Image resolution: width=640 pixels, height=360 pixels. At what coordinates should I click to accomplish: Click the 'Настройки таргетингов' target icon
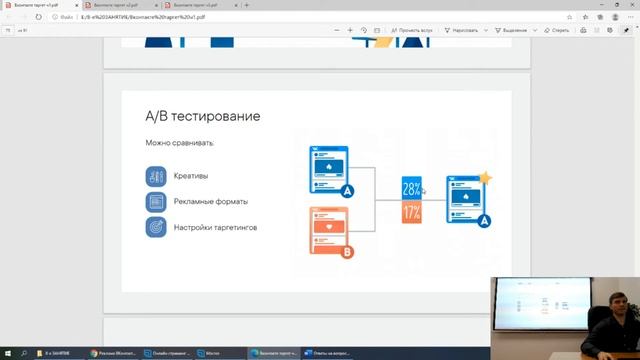156,227
